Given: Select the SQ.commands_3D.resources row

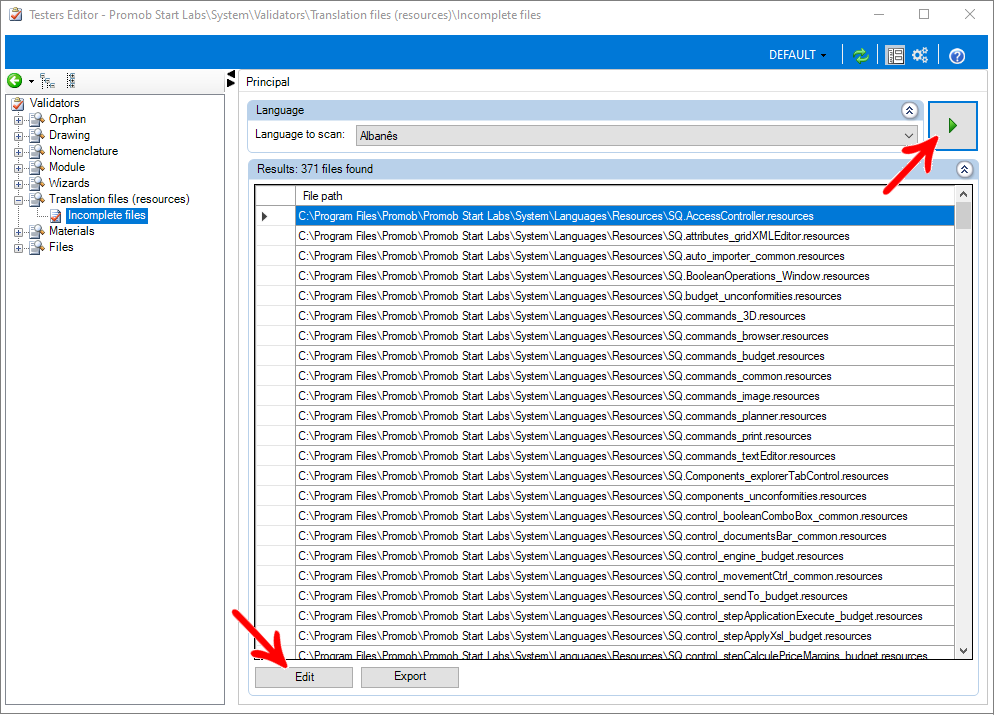Looking at the screenshot, I should coord(624,316).
